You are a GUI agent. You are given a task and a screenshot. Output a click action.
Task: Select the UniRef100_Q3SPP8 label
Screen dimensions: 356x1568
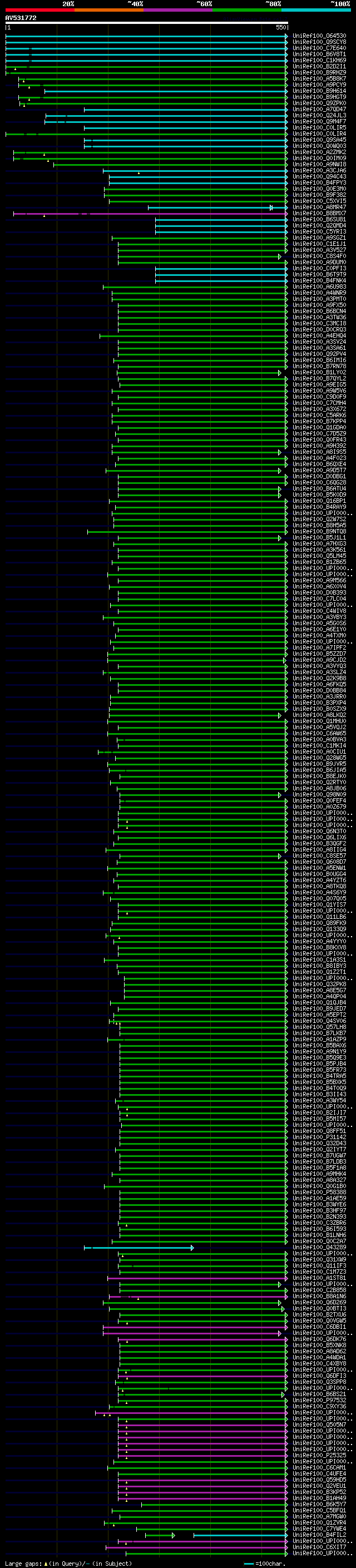point(319,1382)
